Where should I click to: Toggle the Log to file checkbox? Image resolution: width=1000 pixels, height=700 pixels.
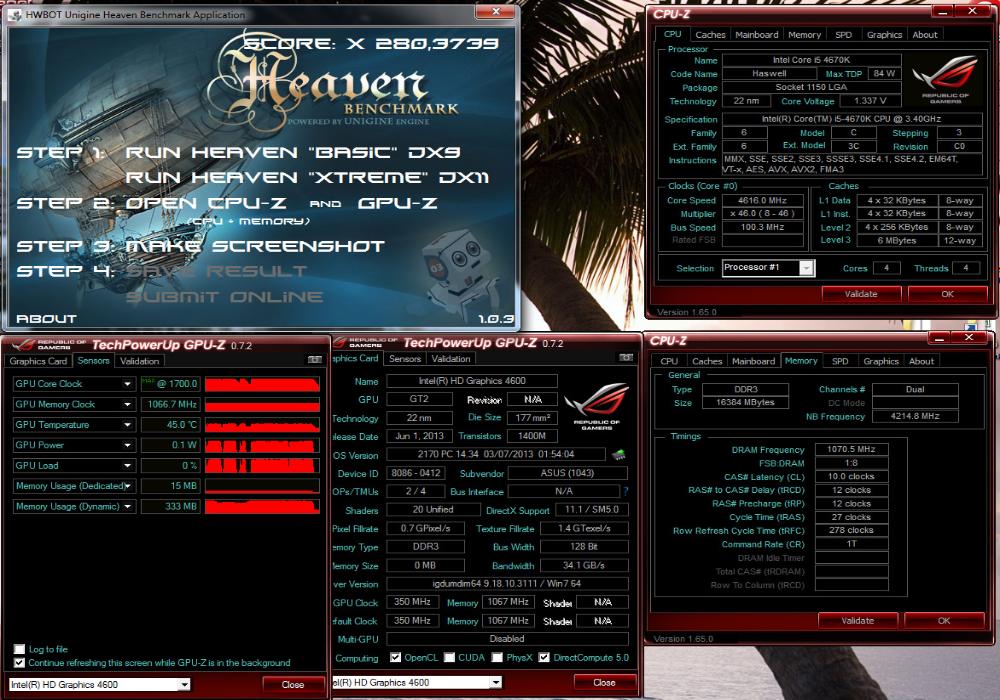(x=20, y=649)
